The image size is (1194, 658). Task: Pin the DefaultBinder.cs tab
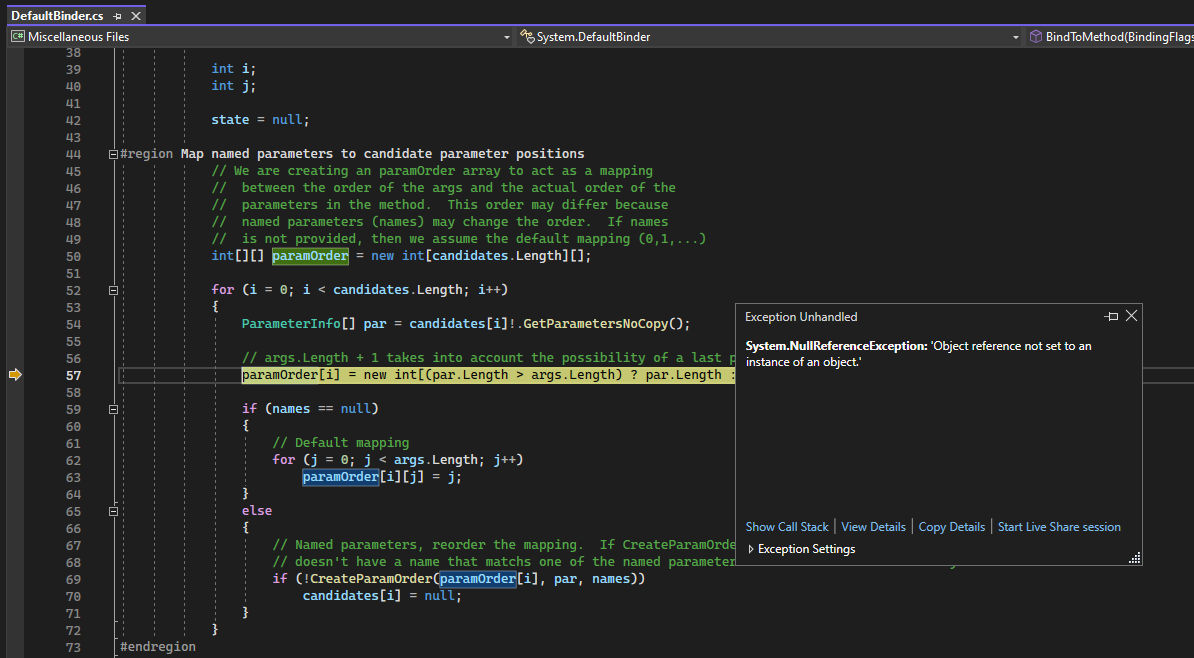point(118,16)
